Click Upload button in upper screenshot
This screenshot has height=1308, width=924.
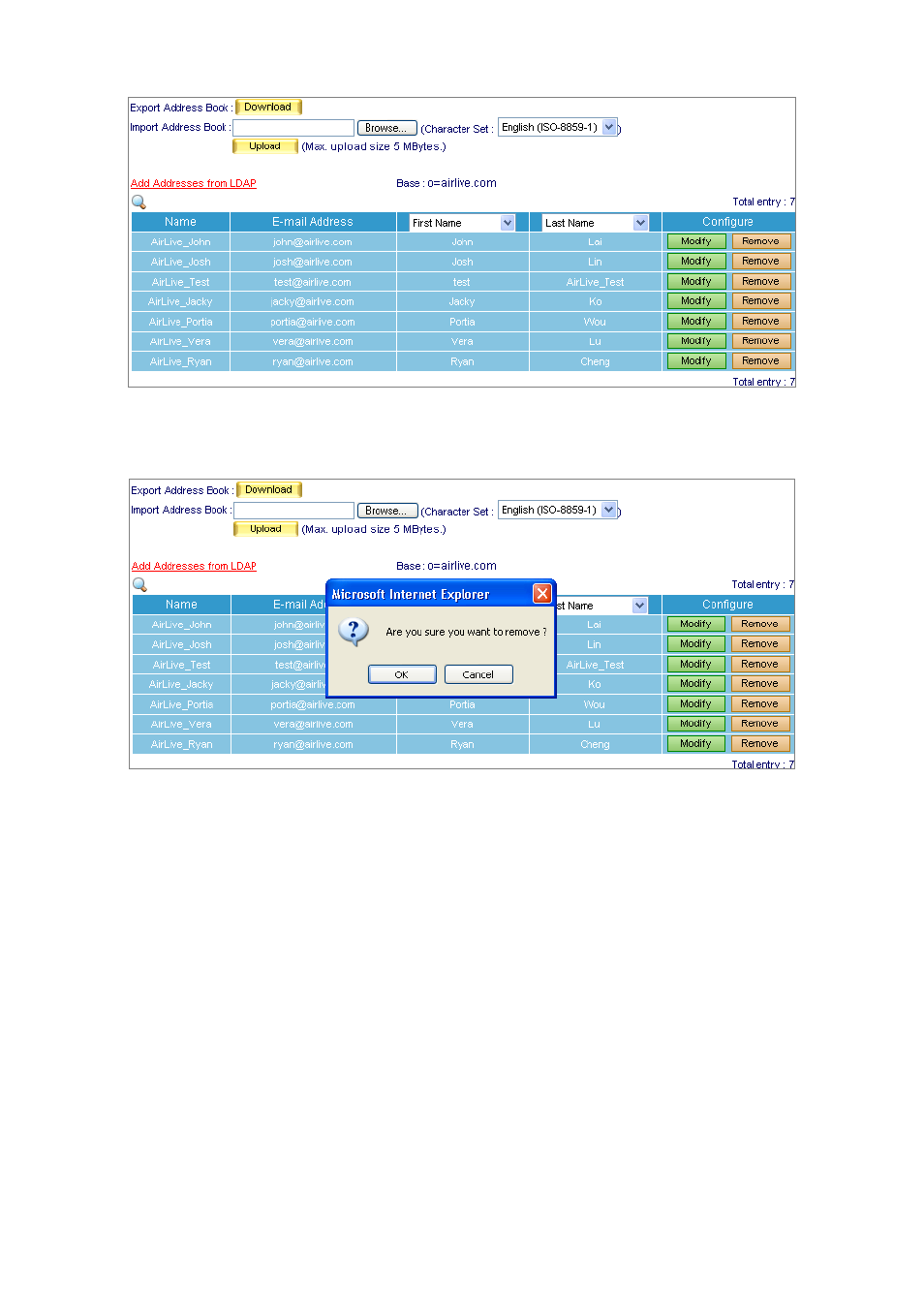click(264, 146)
